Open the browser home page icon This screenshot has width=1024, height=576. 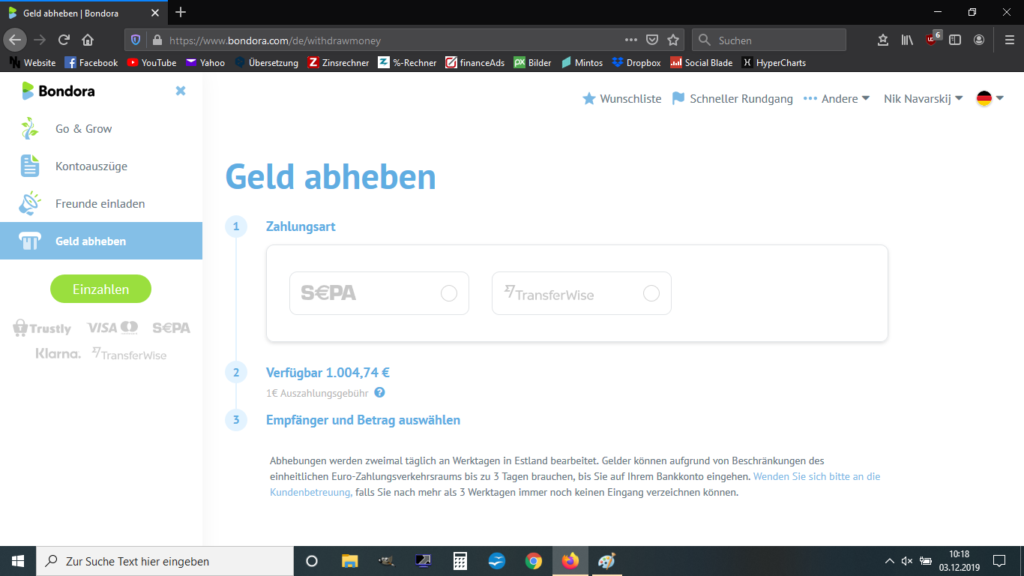(88, 40)
